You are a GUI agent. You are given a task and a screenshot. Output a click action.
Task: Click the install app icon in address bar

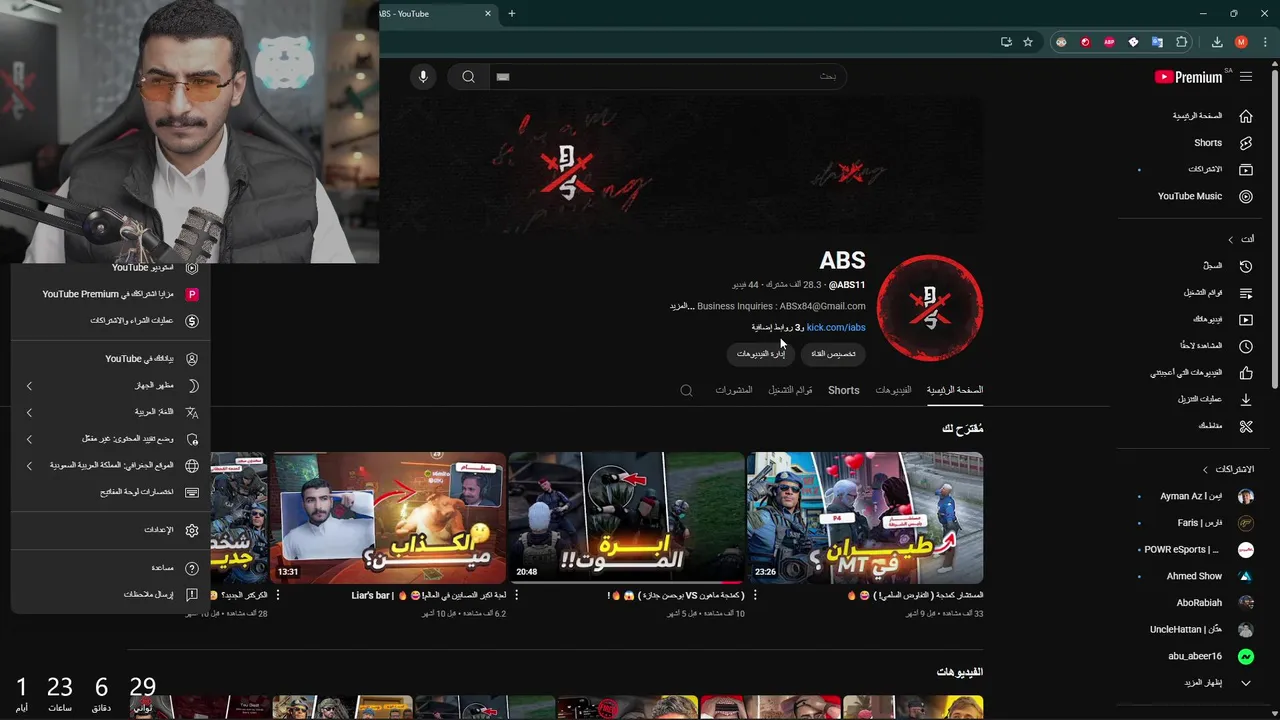1006,42
